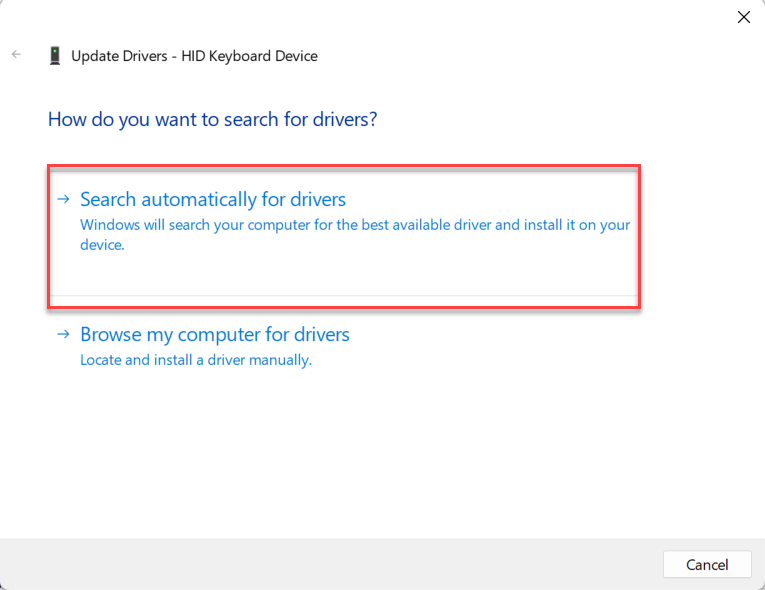Viewport: 765px width, 590px height.
Task: Select Search automatically for drivers
Action: point(212,199)
